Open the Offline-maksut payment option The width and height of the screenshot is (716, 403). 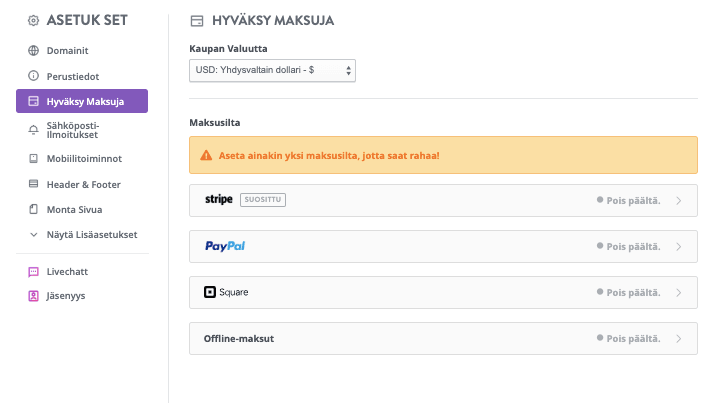[443, 338]
